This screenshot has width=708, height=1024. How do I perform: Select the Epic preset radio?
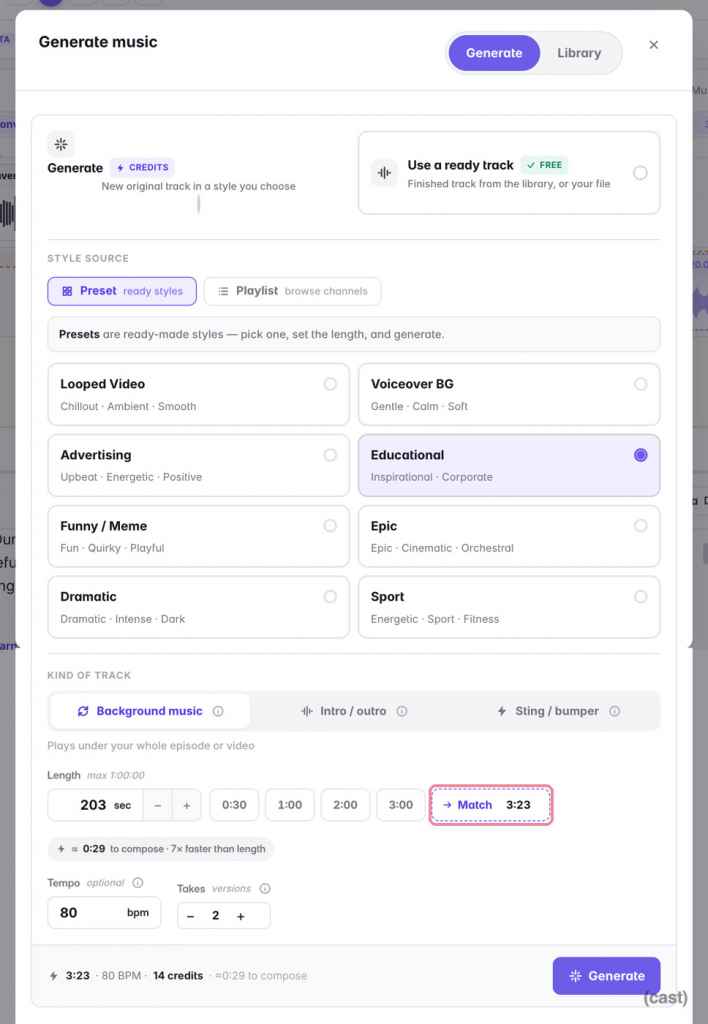pyautogui.click(x=640, y=526)
